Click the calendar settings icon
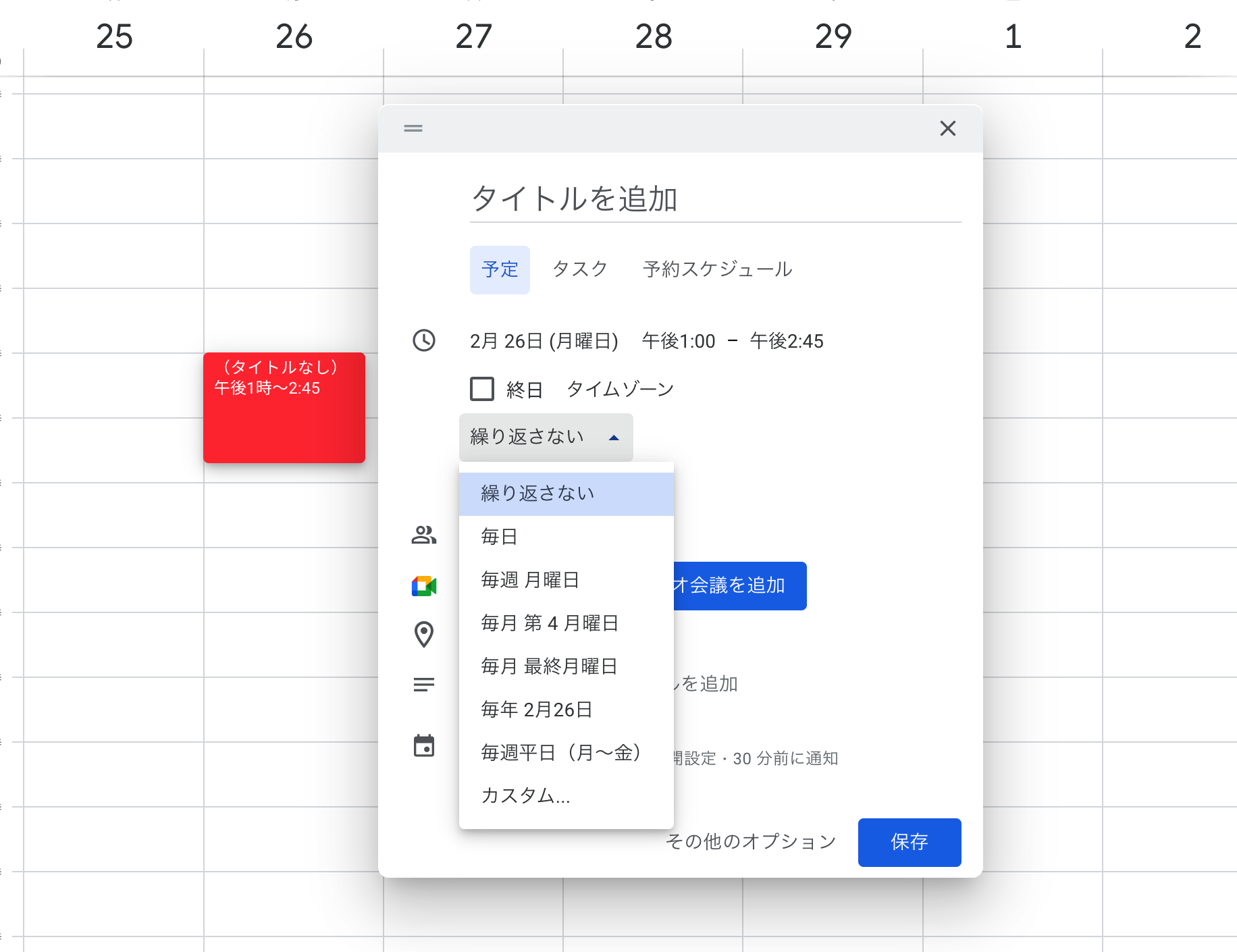This screenshot has height=952, width=1237. point(424,746)
